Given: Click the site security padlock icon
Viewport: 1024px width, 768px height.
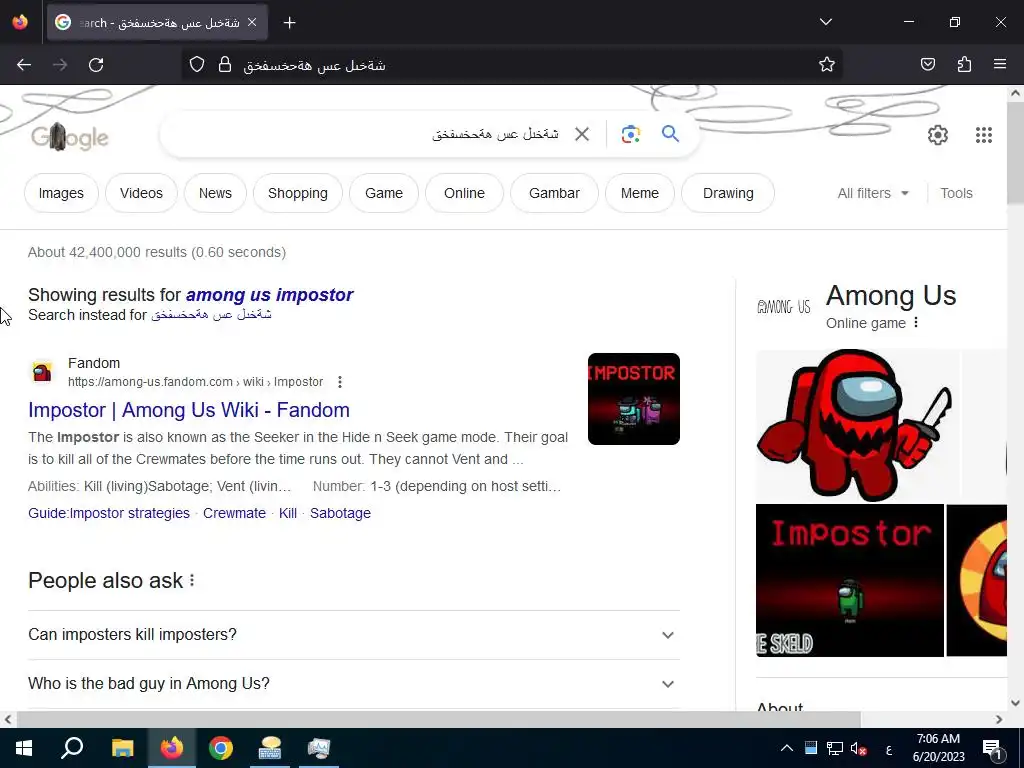Looking at the screenshot, I should point(225,65).
